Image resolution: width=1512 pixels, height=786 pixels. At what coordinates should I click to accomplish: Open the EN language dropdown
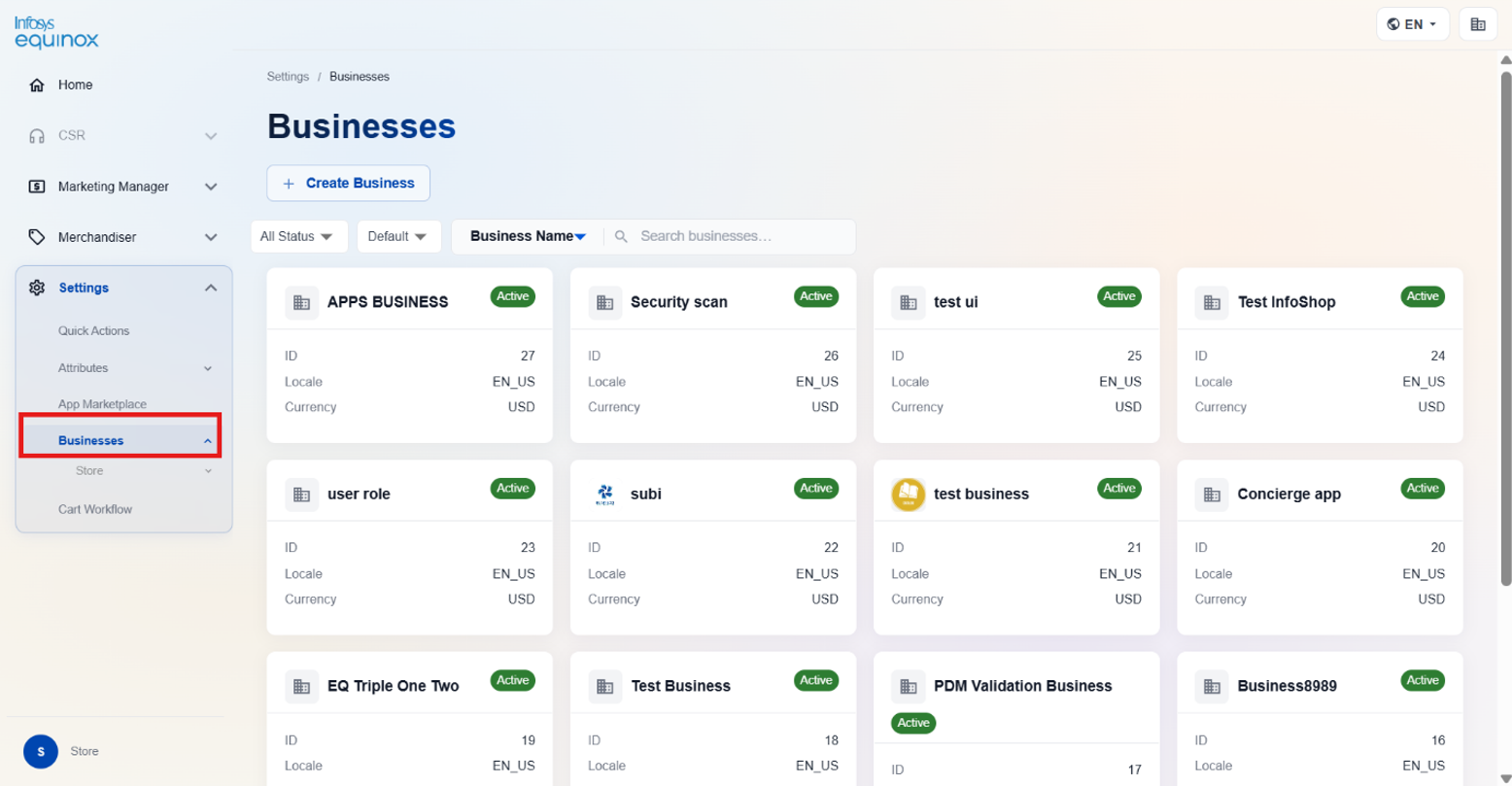[x=1413, y=24]
